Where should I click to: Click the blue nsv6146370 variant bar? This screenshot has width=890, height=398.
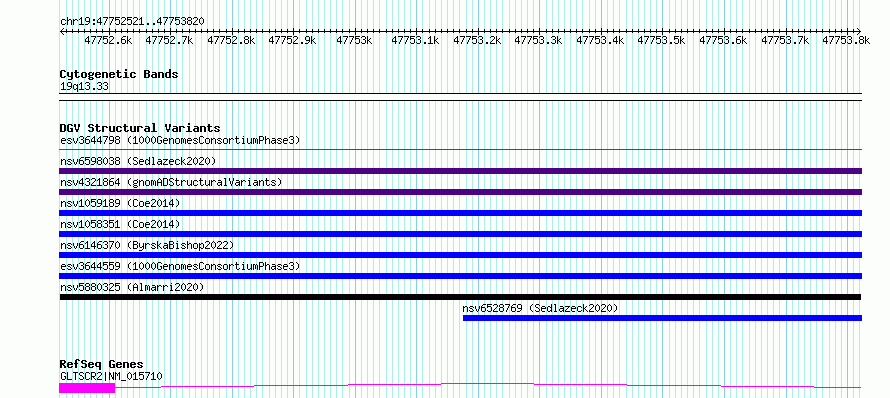click(x=460, y=255)
